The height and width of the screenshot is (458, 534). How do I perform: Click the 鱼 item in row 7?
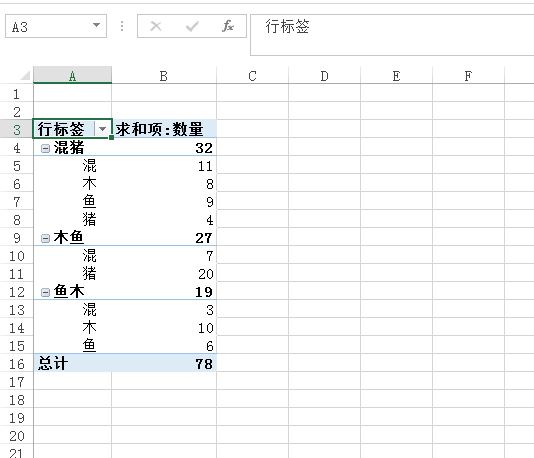(x=89, y=202)
